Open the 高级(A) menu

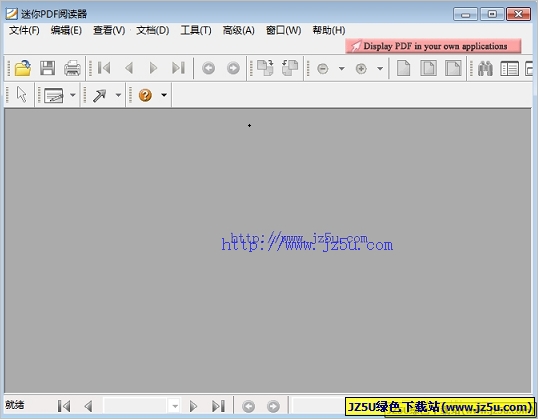pyautogui.click(x=238, y=31)
